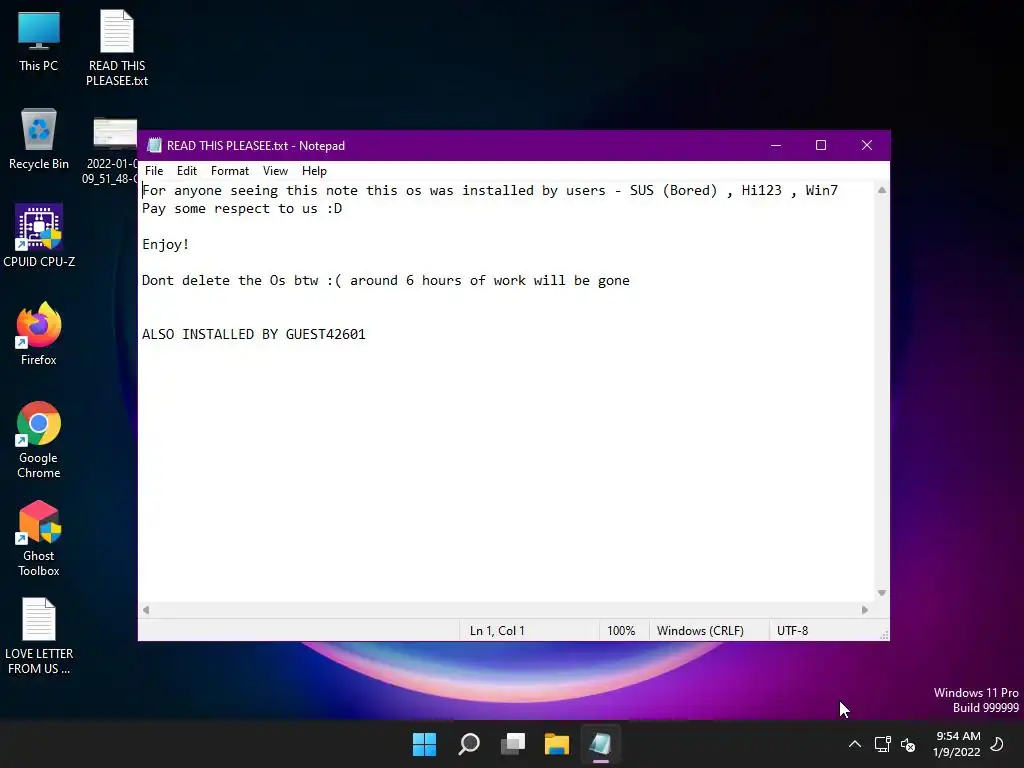The width and height of the screenshot is (1024, 768).
Task: Open the Format menu in Notepad
Action: tap(230, 170)
